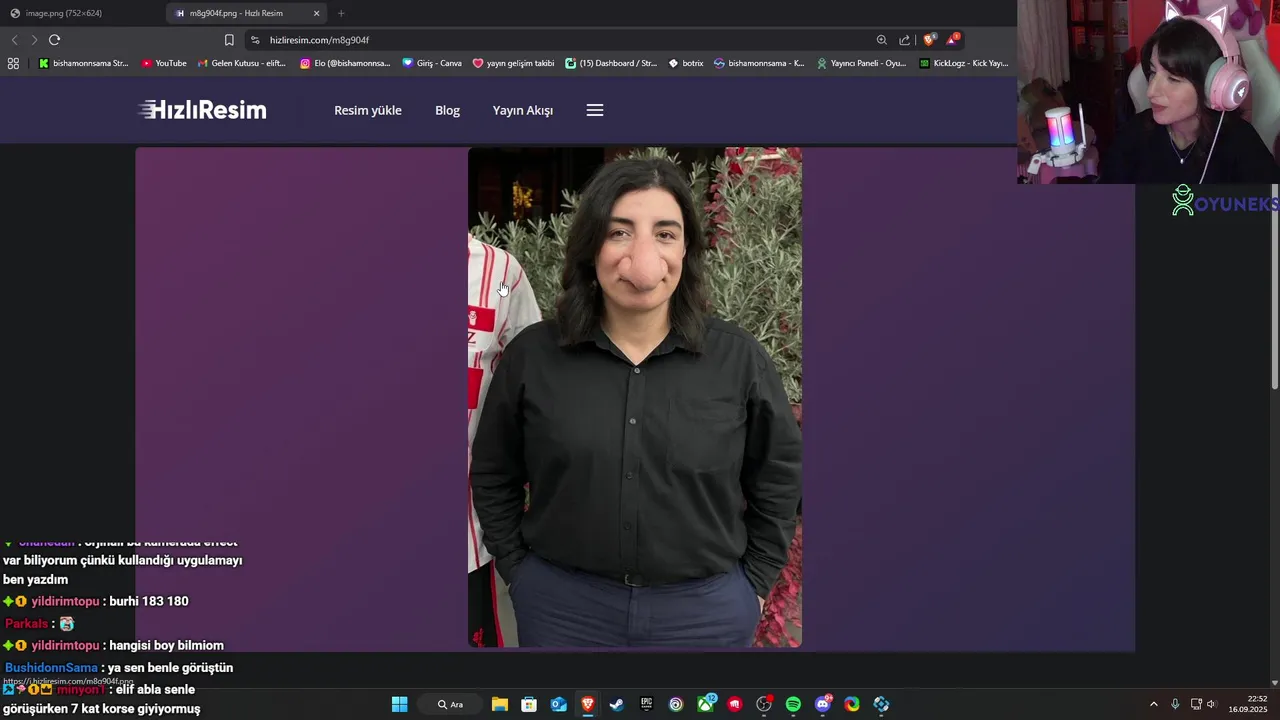
Task: Show hidden system tray icons
Action: pos(1153,704)
